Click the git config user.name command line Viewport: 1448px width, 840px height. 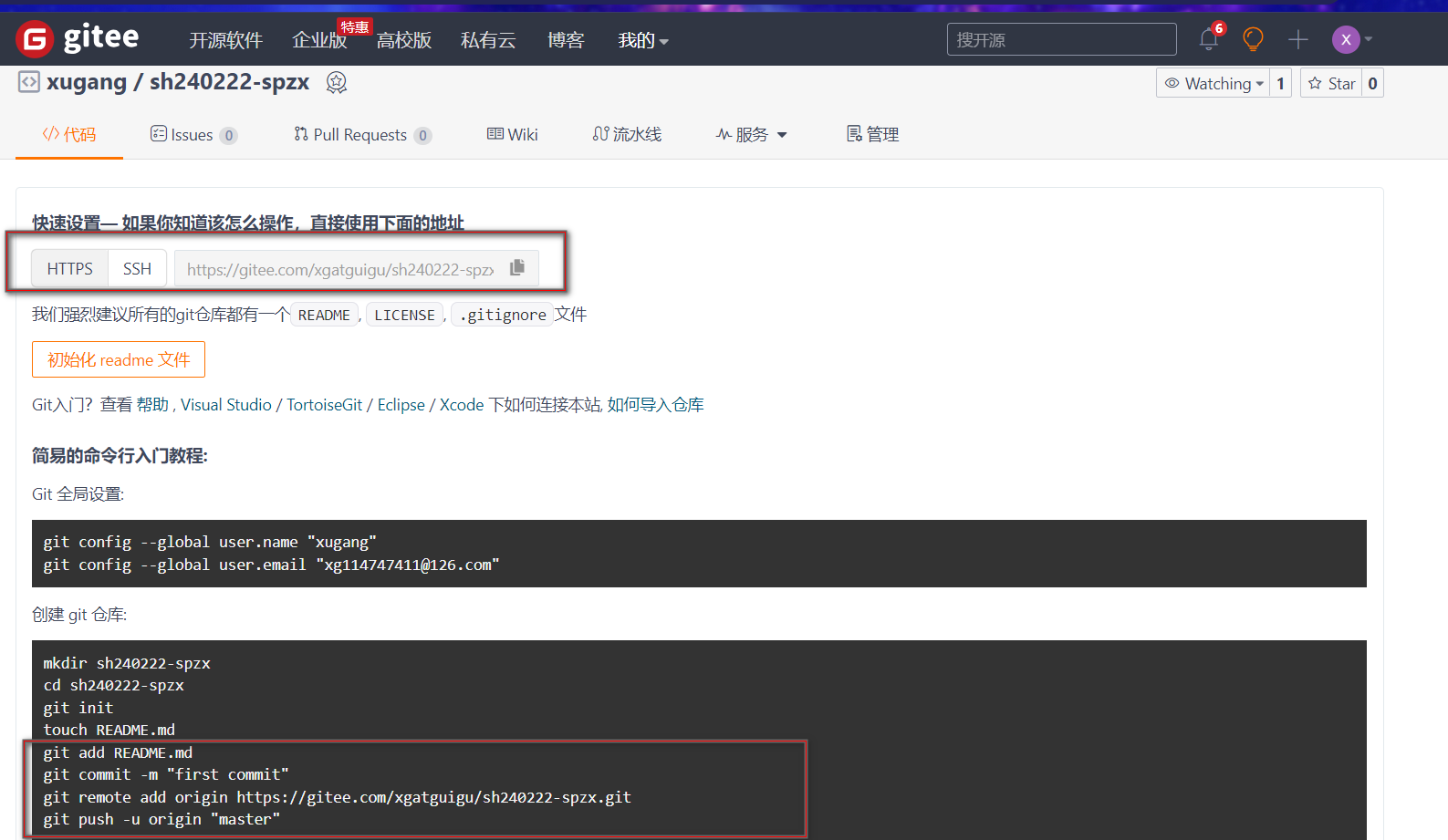coord(210,542)
